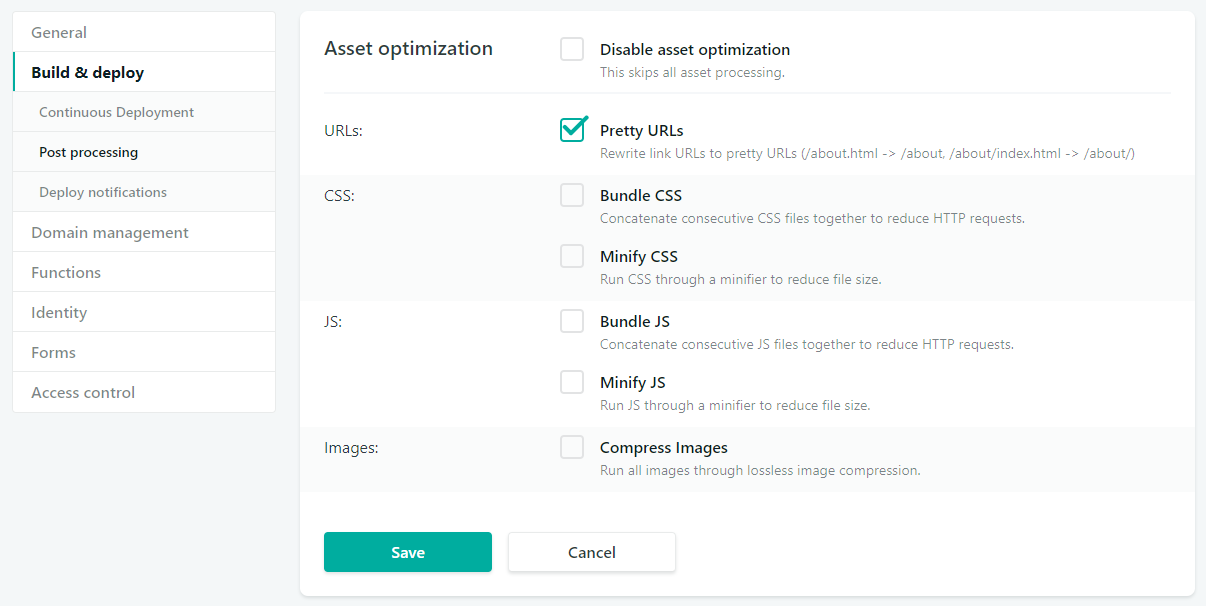The width and height of the screenshot is (1206, 606).
Task: Click the Save button
Action: pyautogui.click(x=408, y=552)
